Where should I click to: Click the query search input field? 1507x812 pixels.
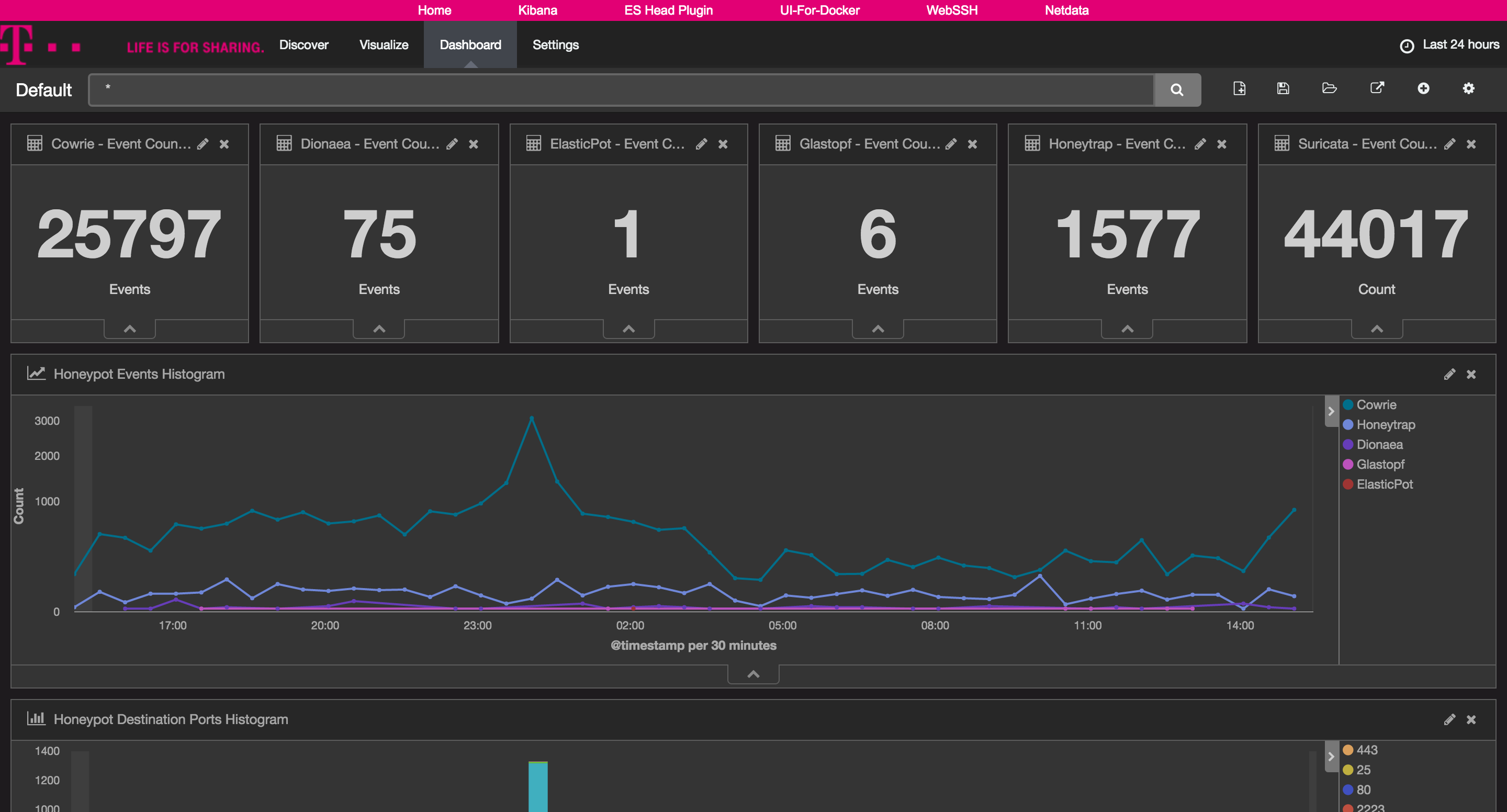(x=620, y=89)
